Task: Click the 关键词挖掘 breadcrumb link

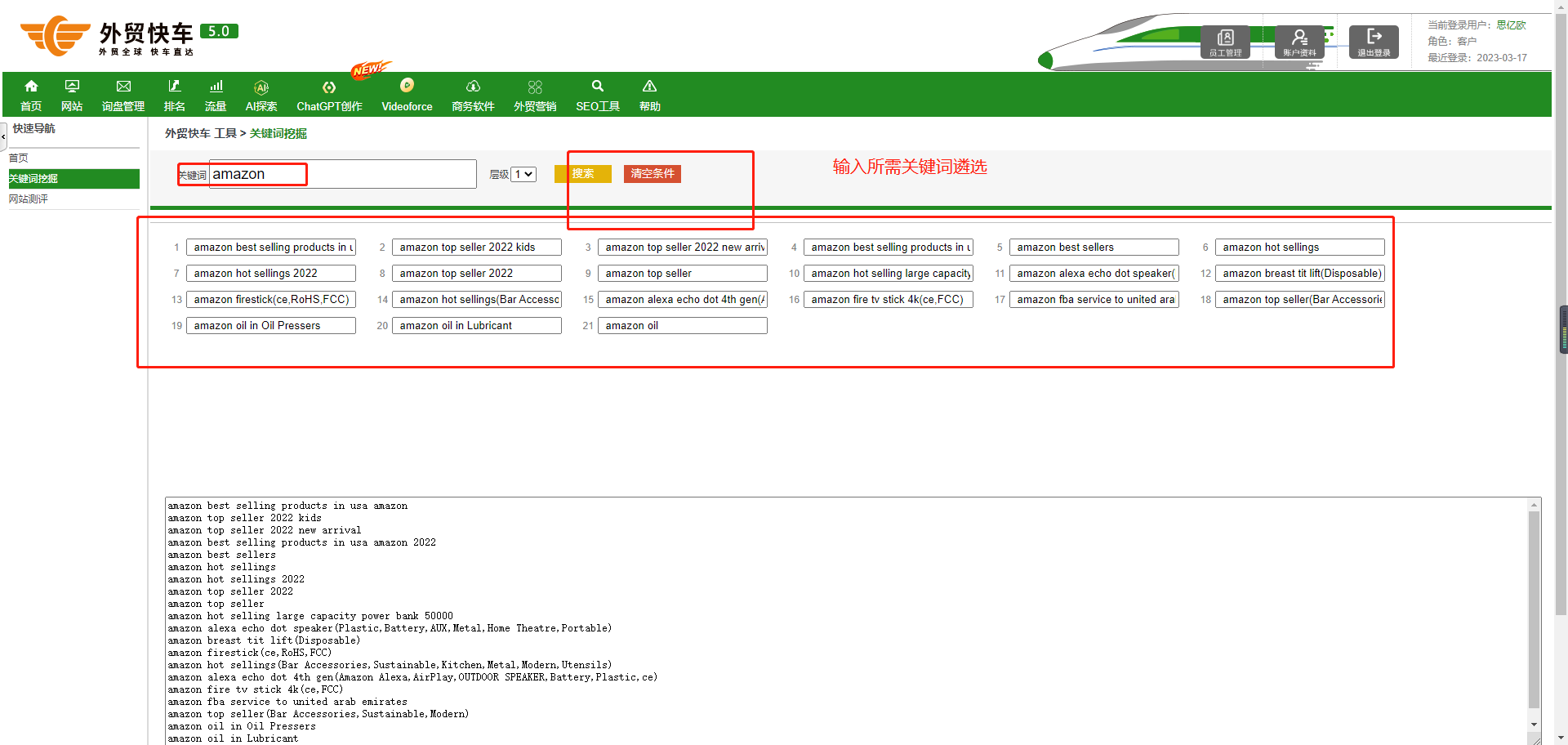Action: click(278, 133)
